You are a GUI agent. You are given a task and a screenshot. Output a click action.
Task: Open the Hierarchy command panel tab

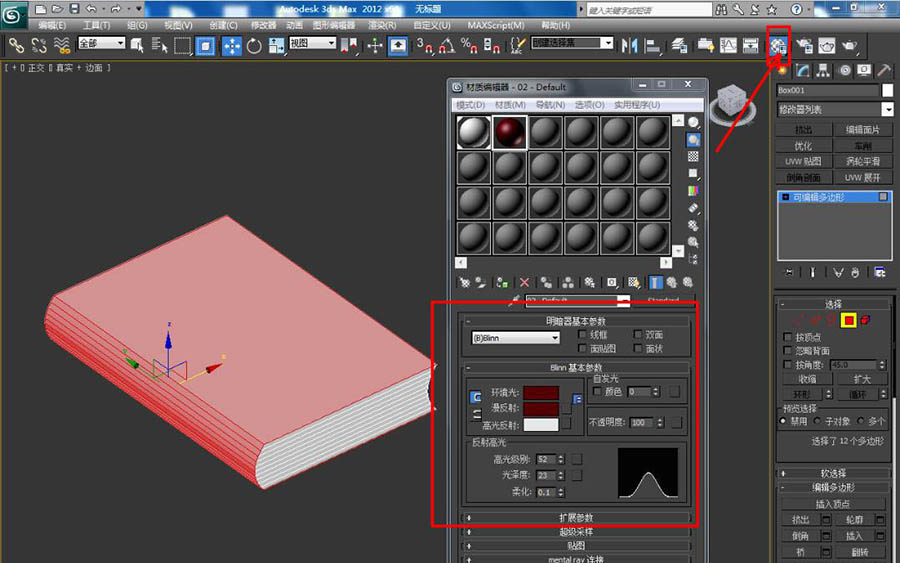(x=823, y=70)
